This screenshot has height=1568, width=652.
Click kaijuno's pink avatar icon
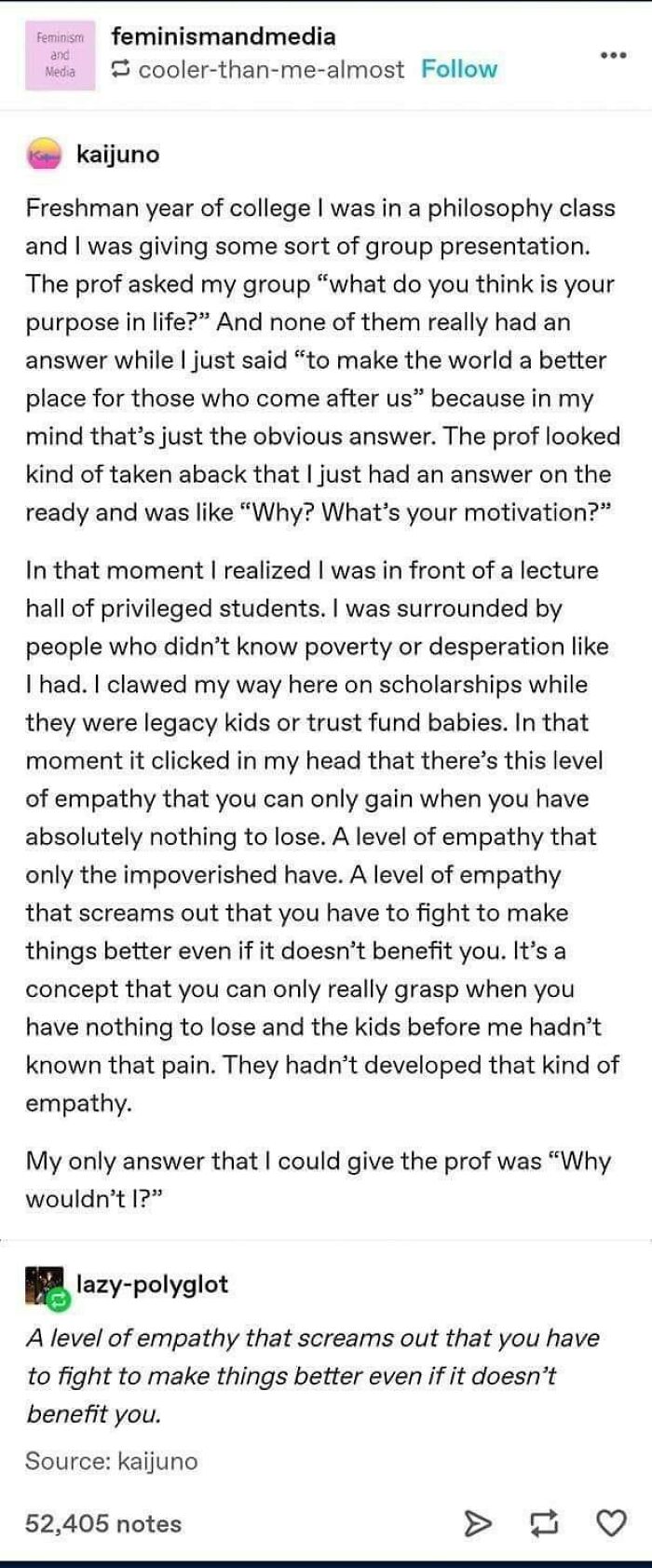click(43, 155)
